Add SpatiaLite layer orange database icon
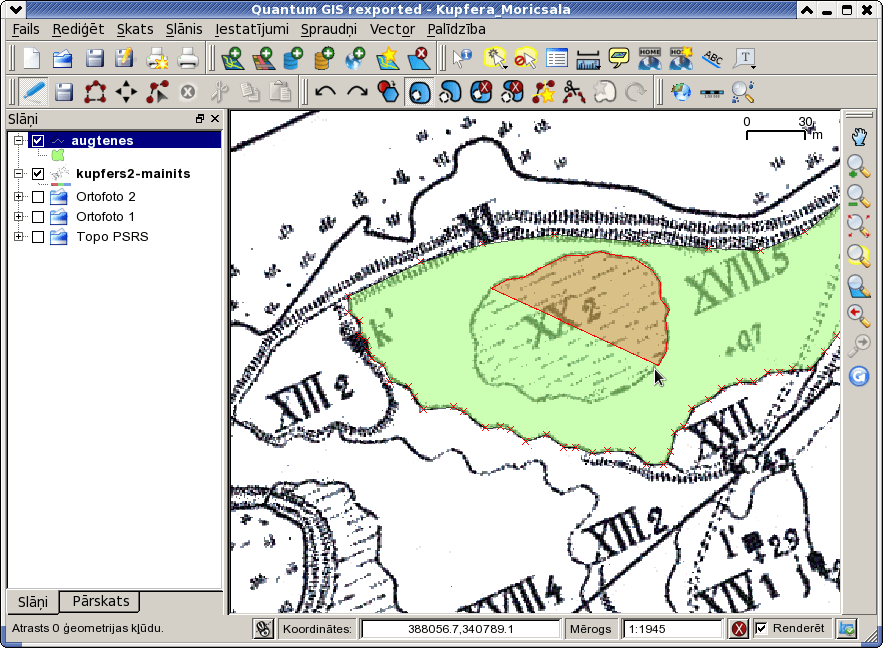This screenshot has width=883, height=648. pyautogui.click(x=324, y=58)
